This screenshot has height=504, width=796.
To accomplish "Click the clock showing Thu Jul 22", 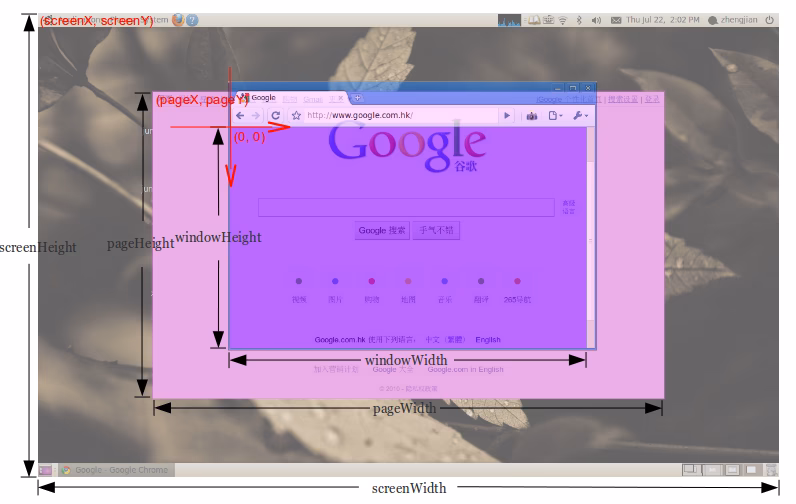I will coord(662,20).
